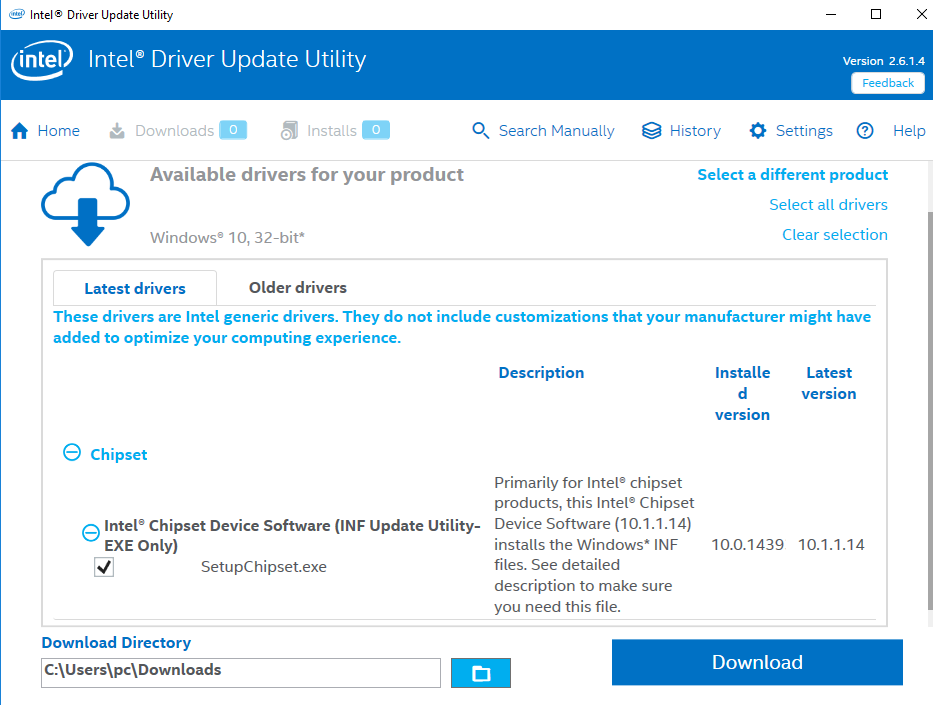933x705 pixels.
Task: Click the Windows 10, 32-bit text
Action: pyautogui.click(x=227, y=238)
